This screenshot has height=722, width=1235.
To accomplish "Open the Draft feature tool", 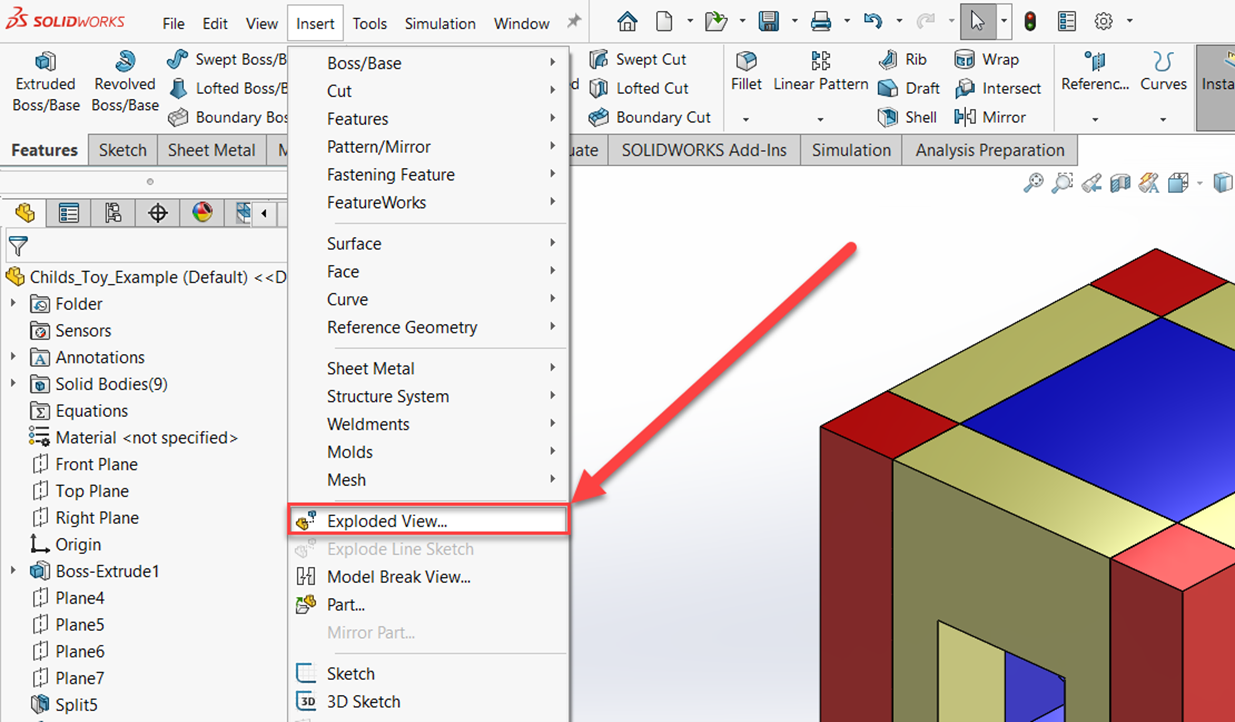I will coord(908,88).
